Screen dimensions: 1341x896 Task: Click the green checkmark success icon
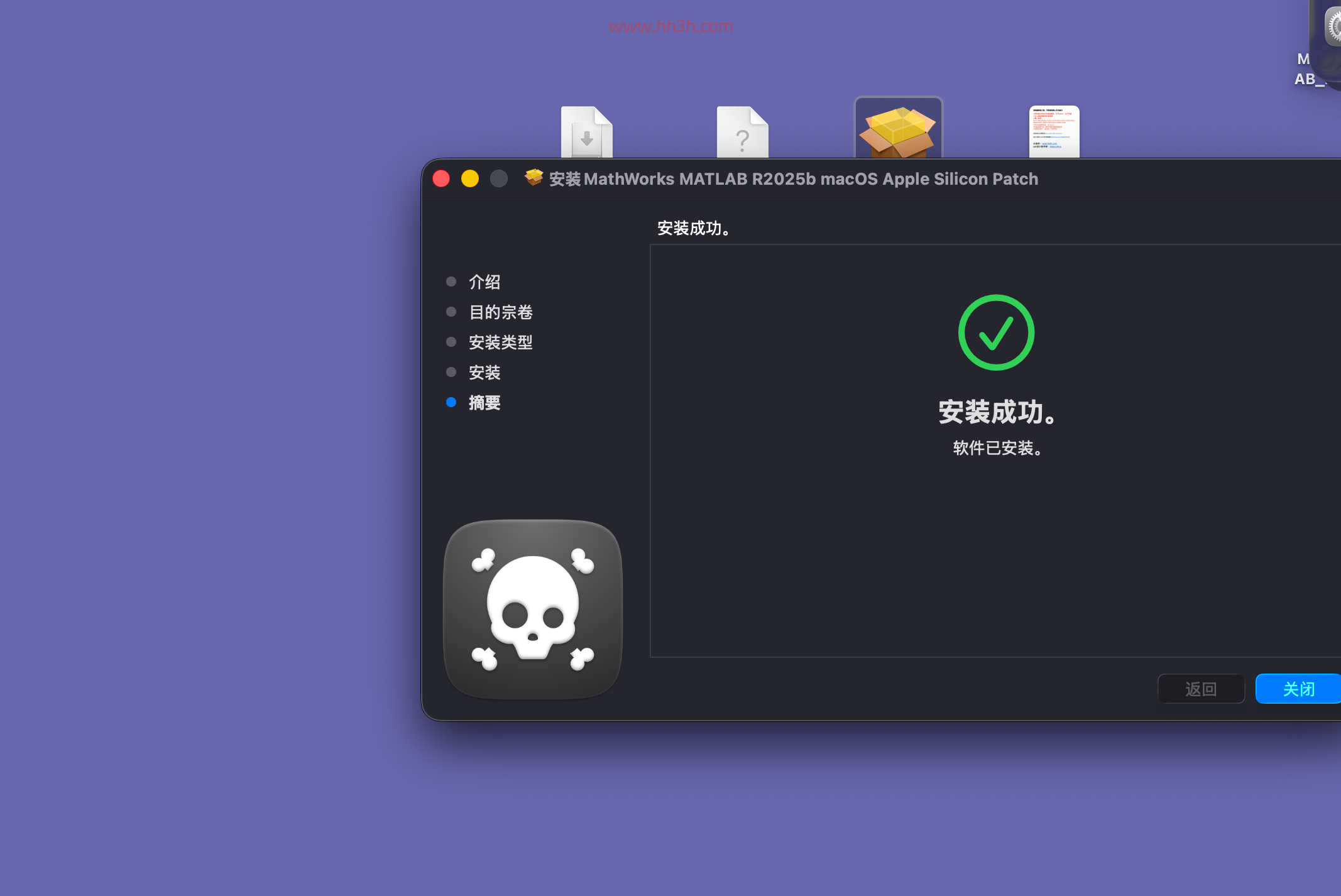(x=996, y=332)
